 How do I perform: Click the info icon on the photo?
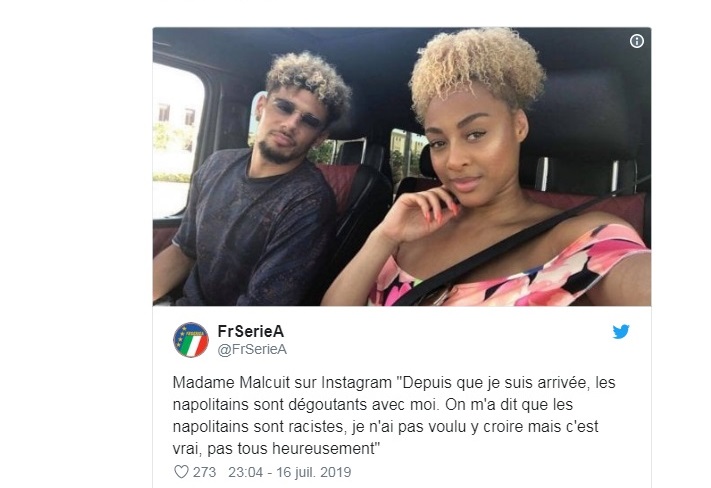637,41
